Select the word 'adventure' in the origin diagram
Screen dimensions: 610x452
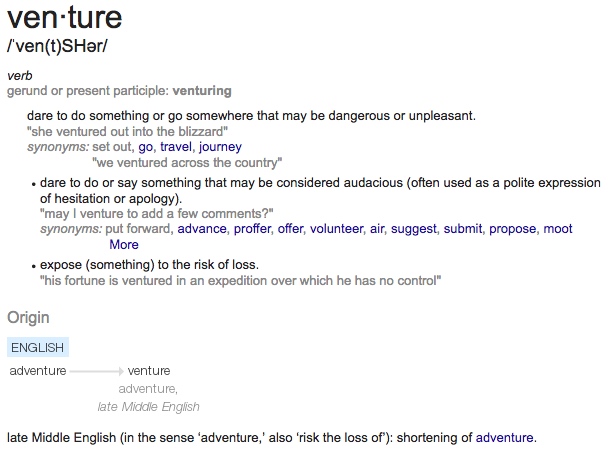tap(38, 371)
